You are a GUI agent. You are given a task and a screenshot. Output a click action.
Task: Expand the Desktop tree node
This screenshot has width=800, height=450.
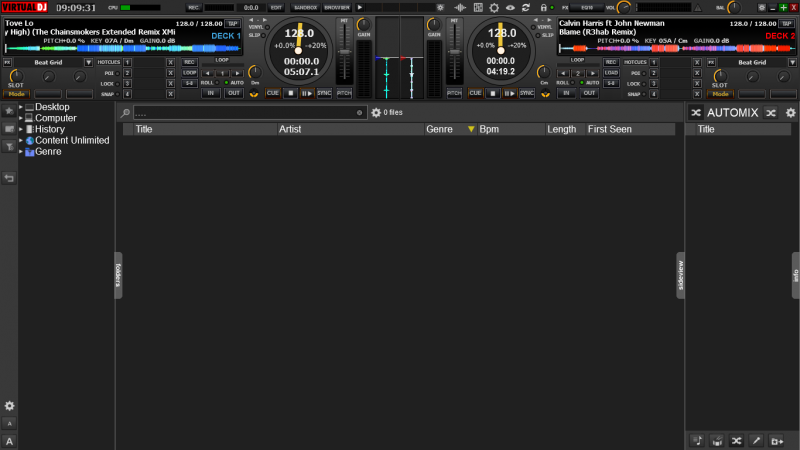(21, 107)
